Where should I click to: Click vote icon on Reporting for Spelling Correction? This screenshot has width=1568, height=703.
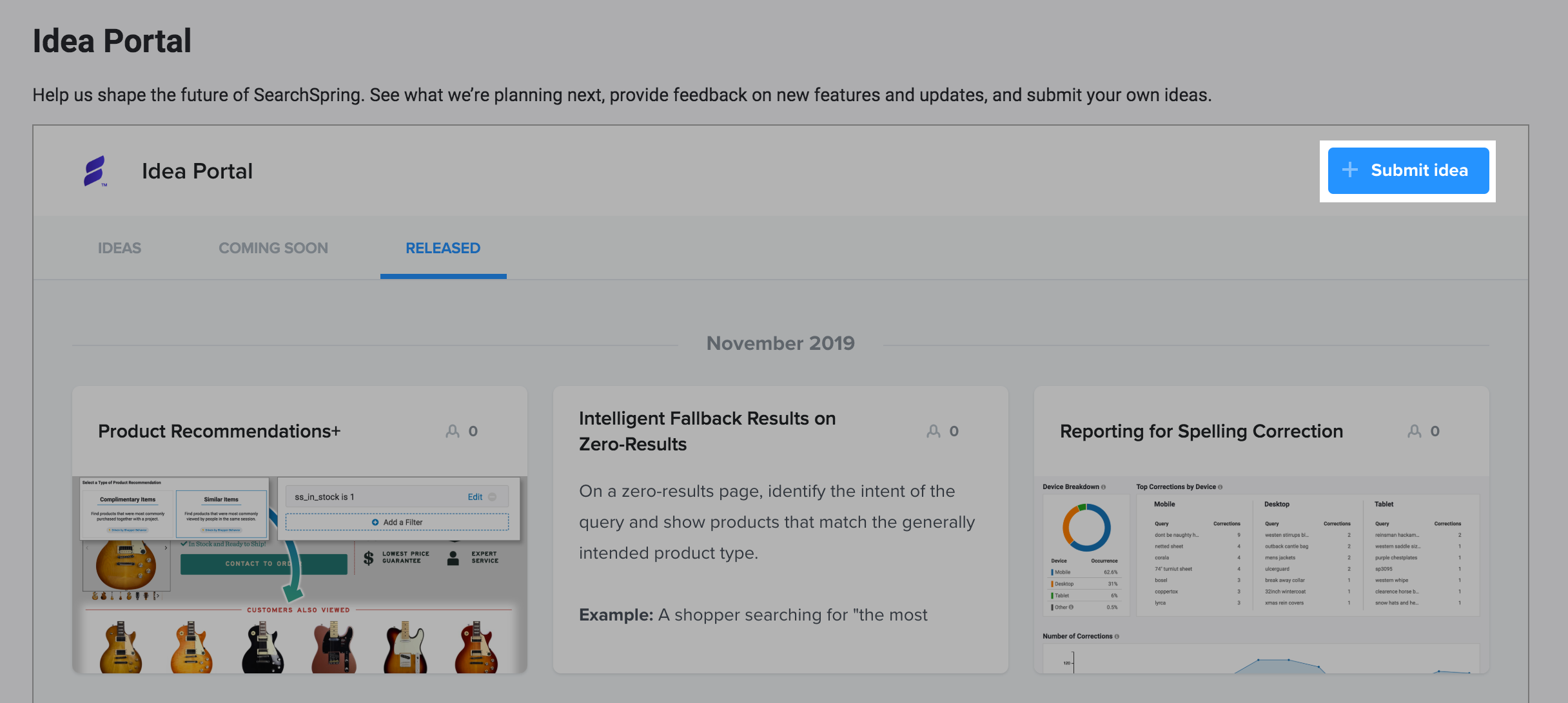(1415, 431)
